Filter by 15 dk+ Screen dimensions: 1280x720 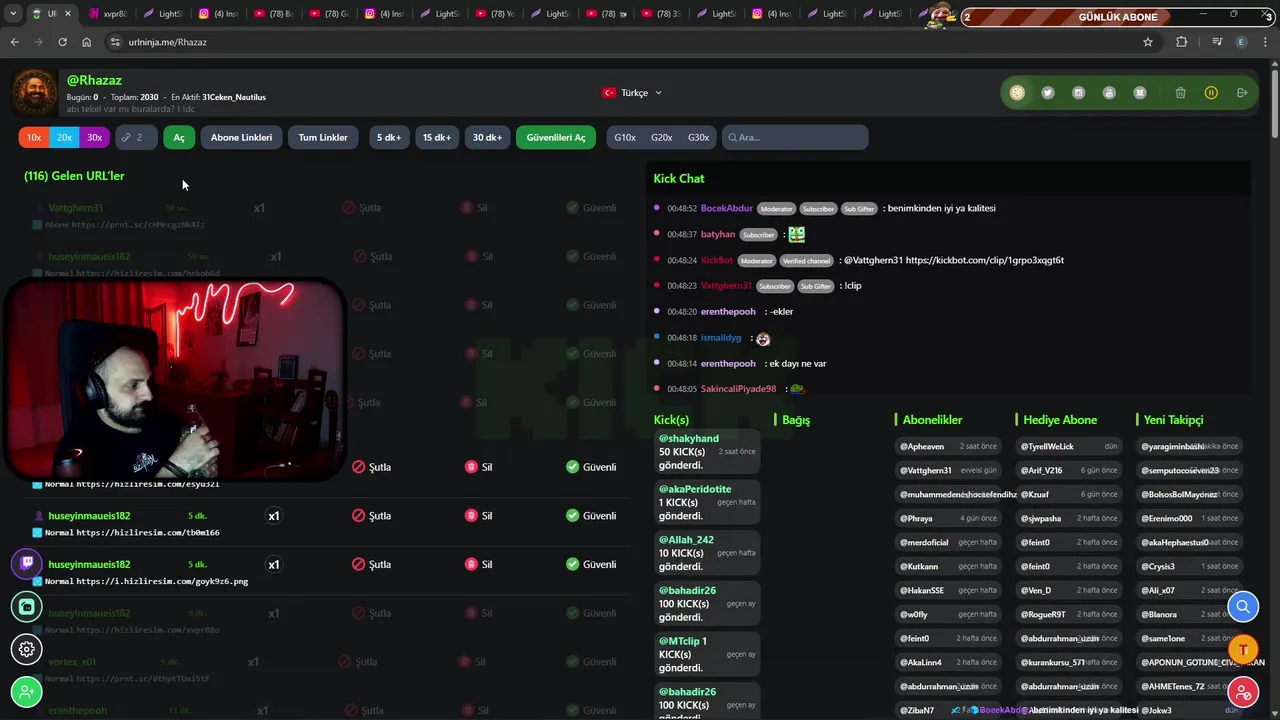436,137
